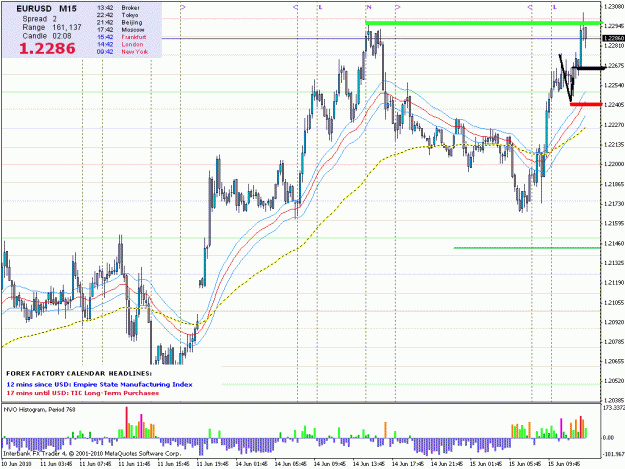Click the 1.23080 price axis label
The image size is (625, 469).
coord(614,6)
